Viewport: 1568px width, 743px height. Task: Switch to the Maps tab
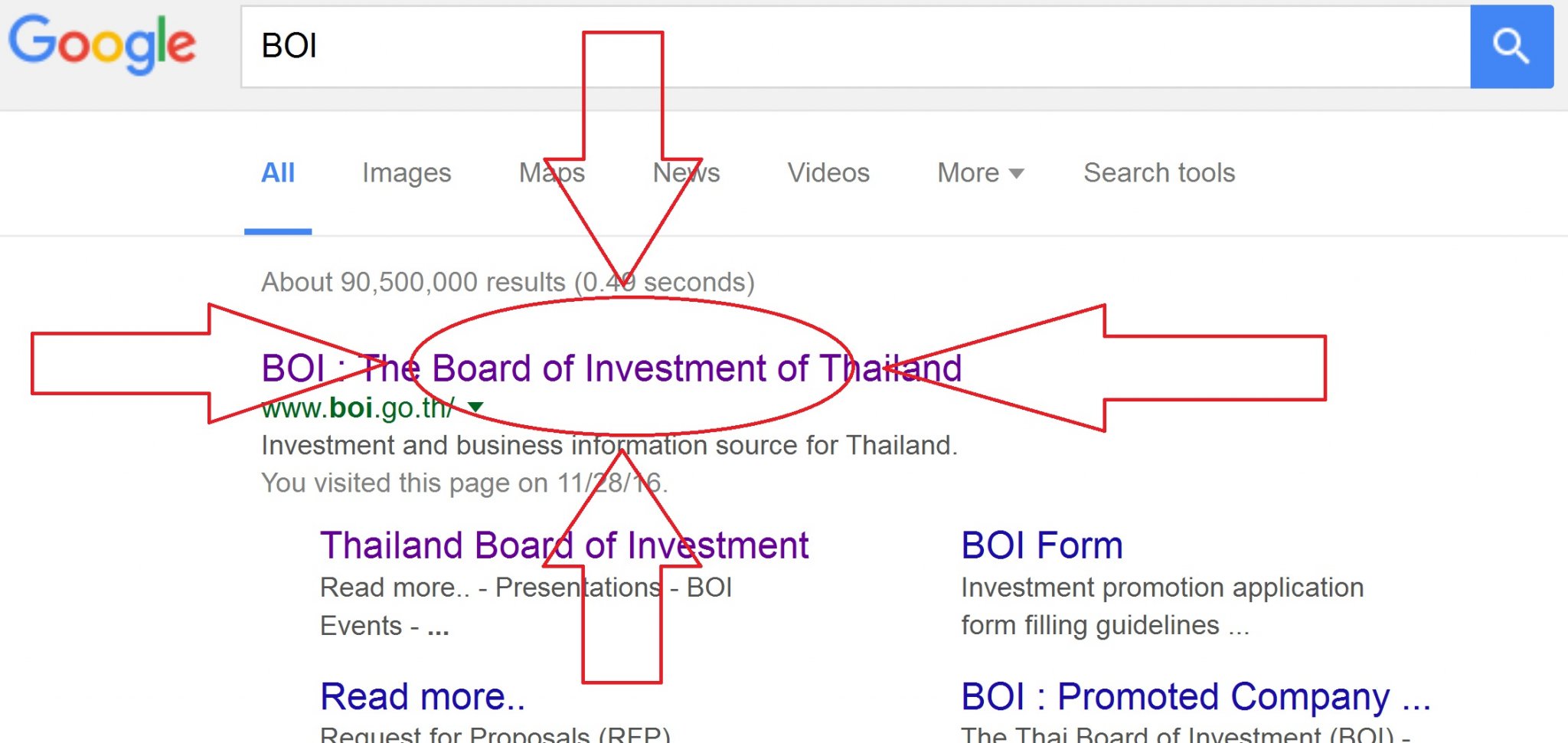point(552,173)
